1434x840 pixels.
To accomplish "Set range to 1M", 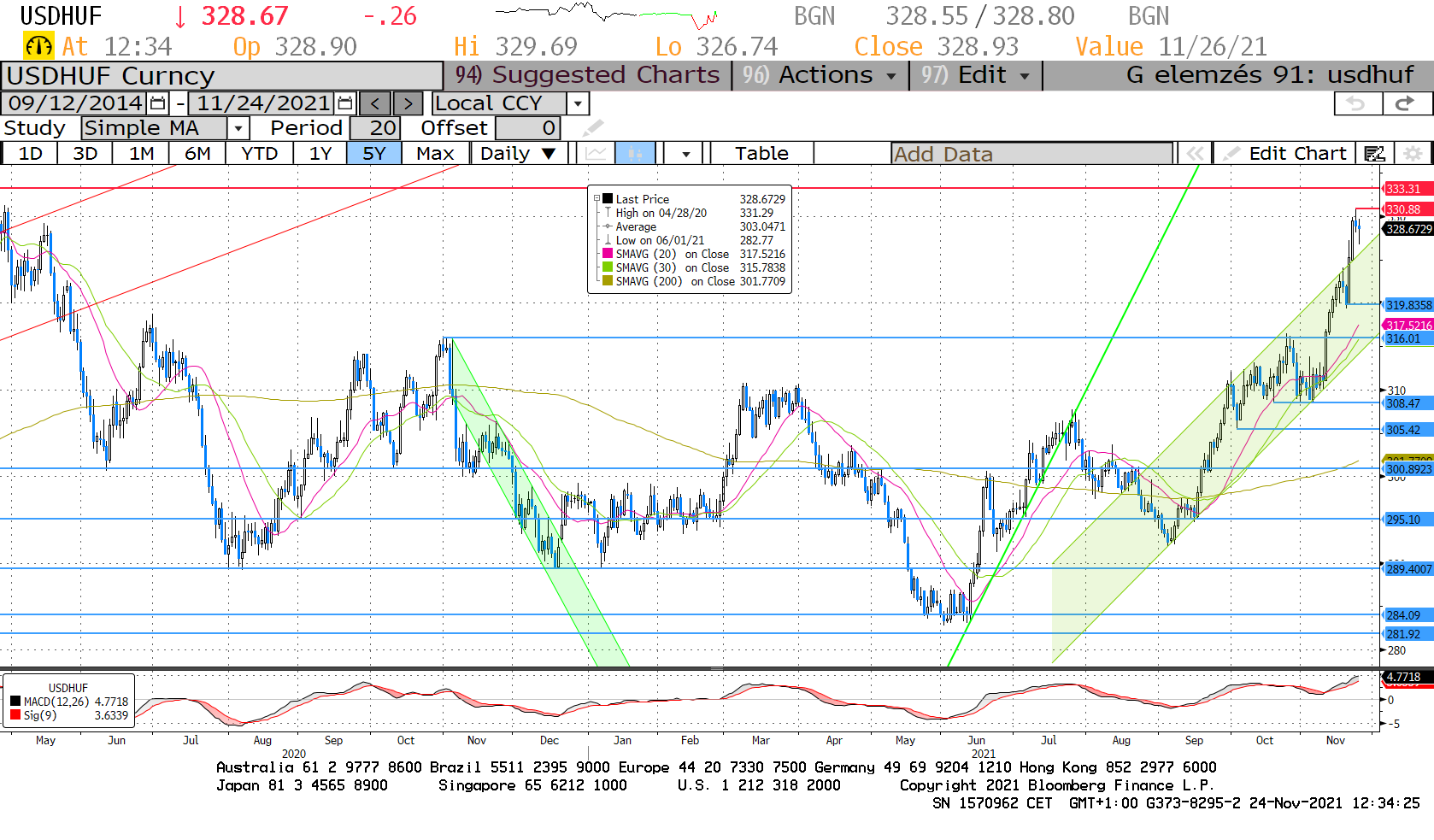I will tap(141, 154).
